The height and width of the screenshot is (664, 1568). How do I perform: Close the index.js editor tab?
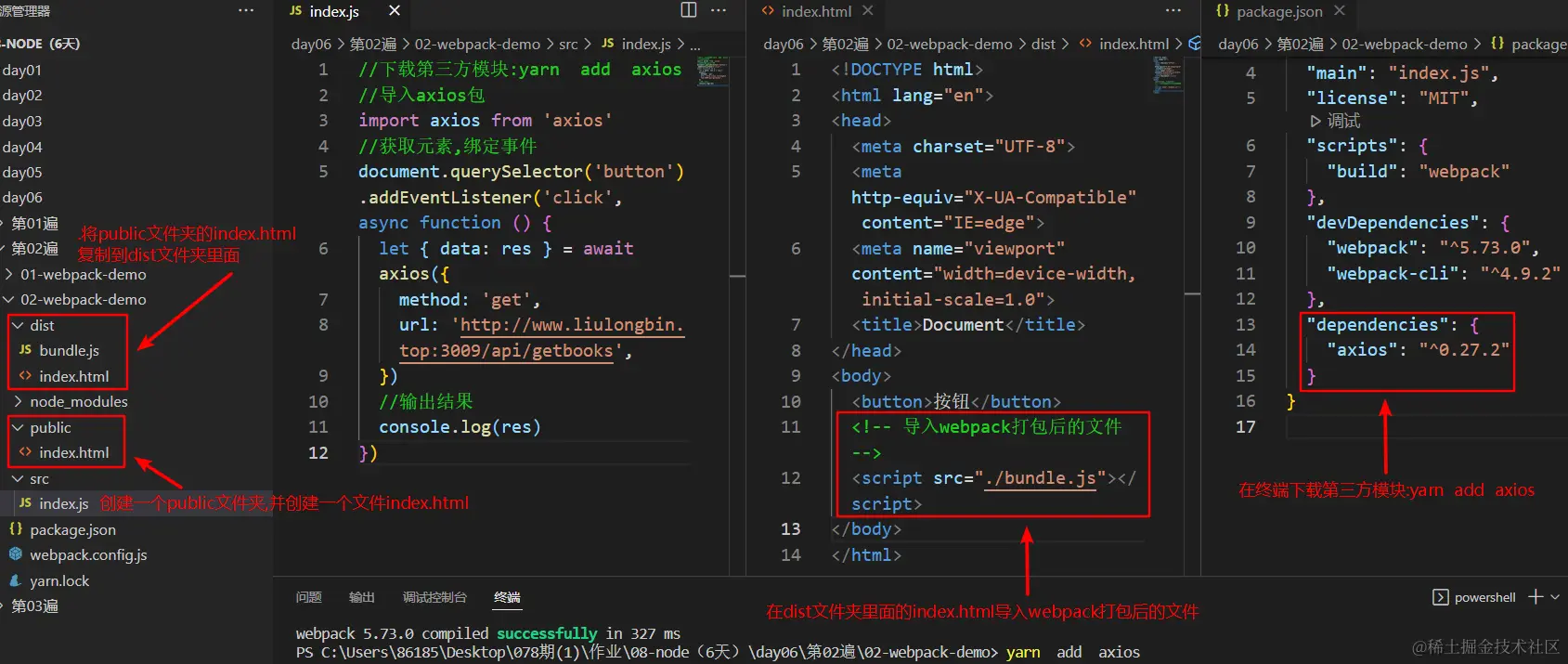pos(395,10)
